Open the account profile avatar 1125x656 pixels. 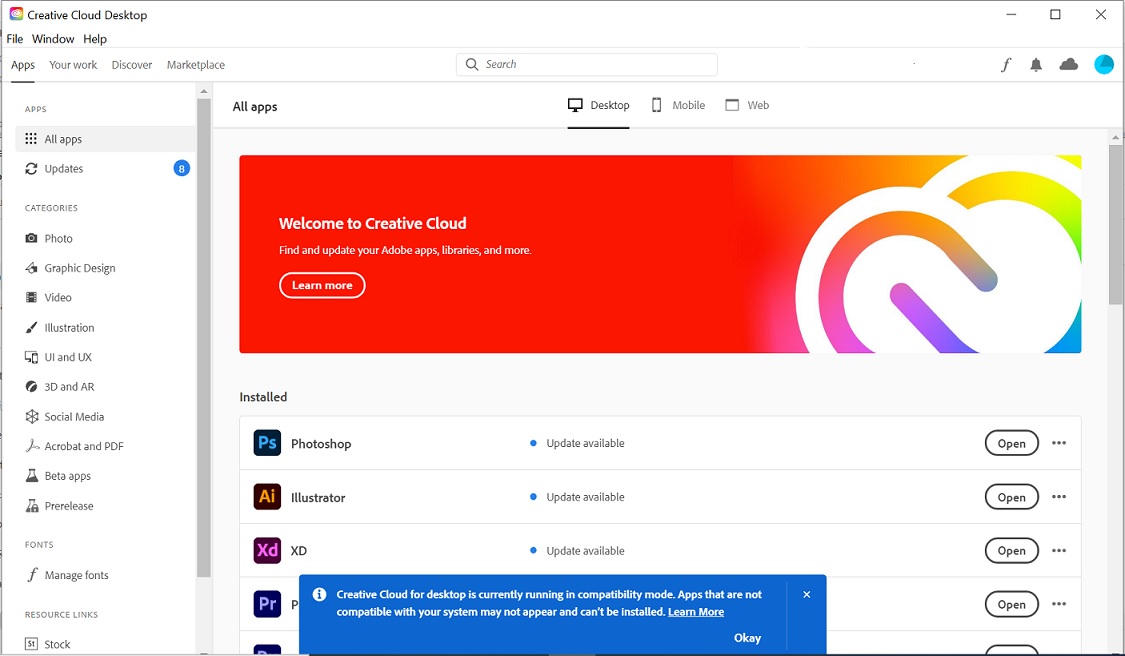1103,65
